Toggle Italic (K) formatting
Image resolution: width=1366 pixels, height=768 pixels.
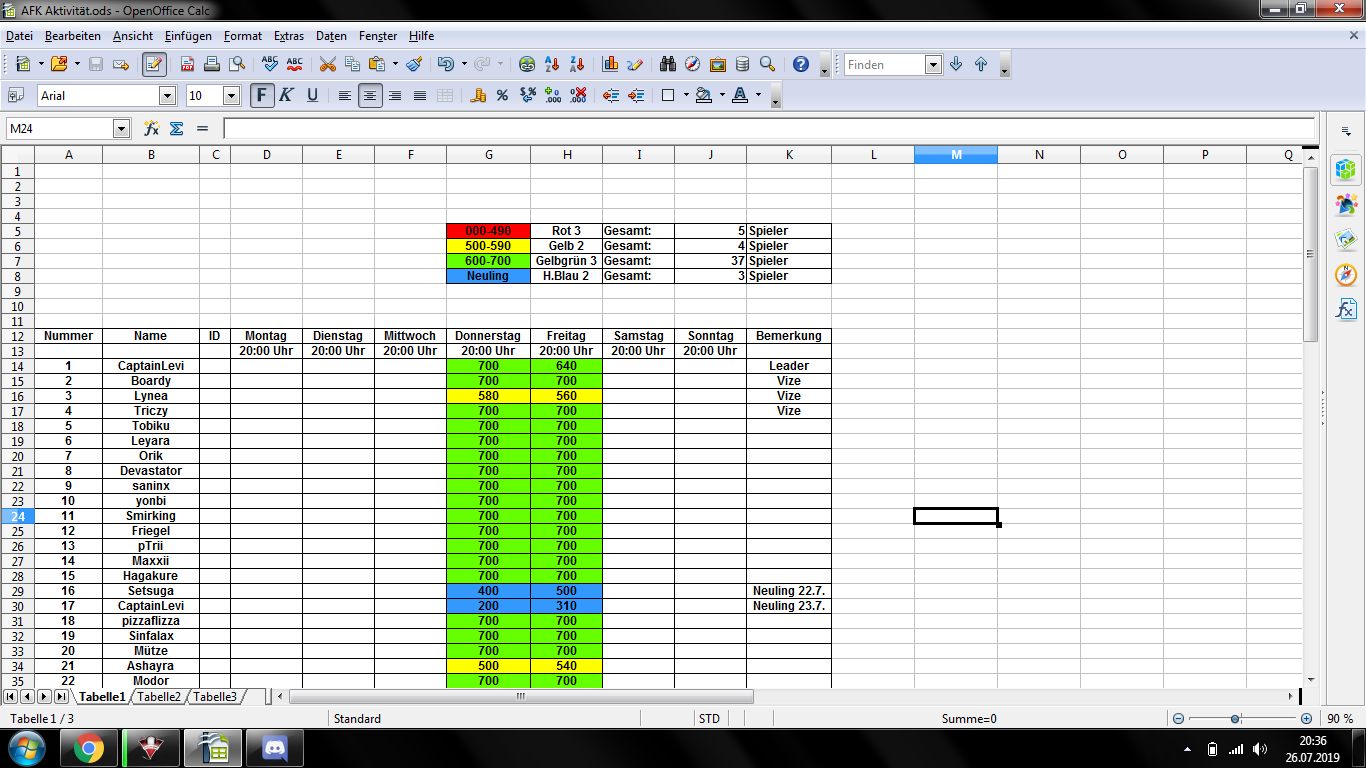(x=287, y=95)
